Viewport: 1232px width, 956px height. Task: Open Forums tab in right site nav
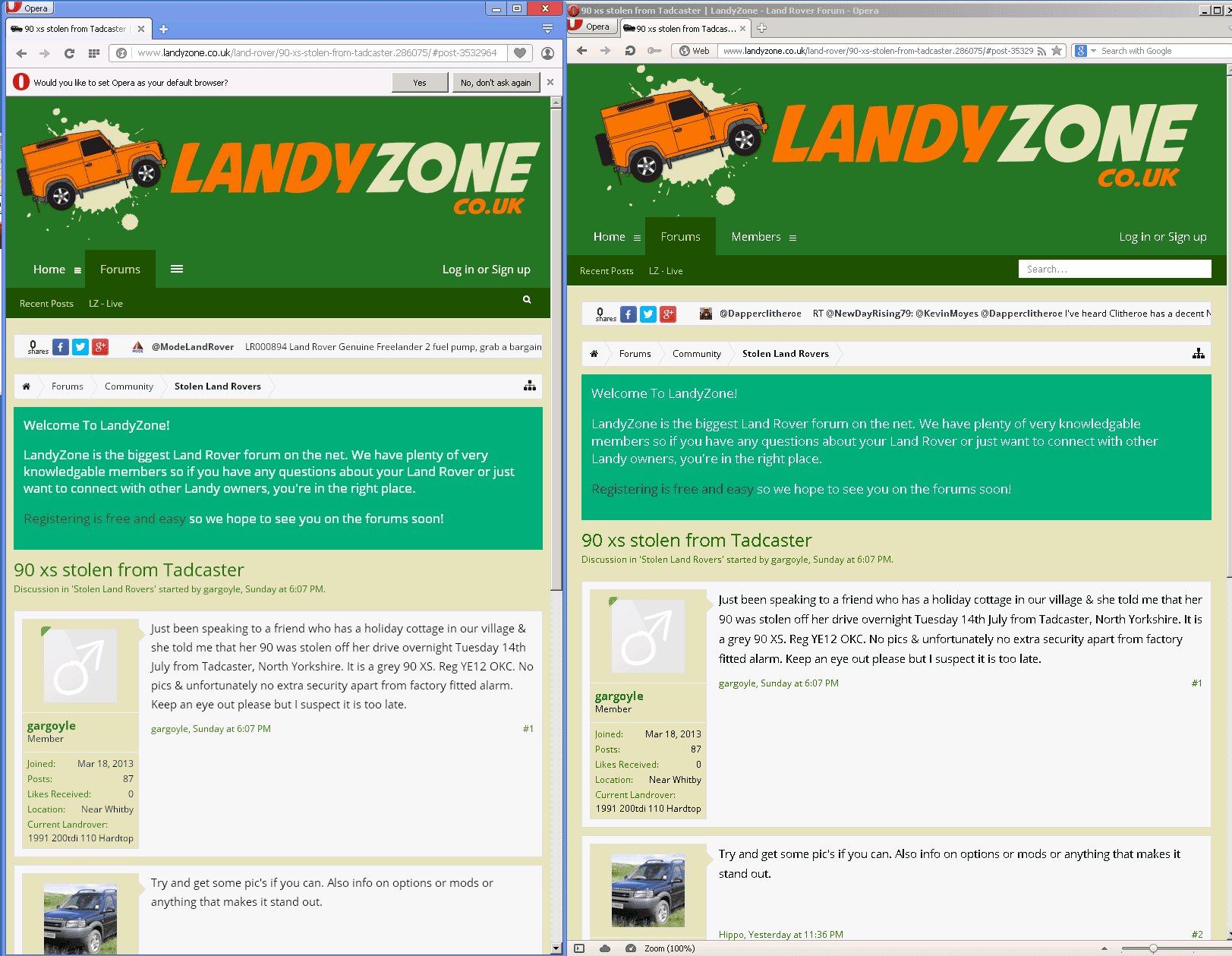[680, 236]
